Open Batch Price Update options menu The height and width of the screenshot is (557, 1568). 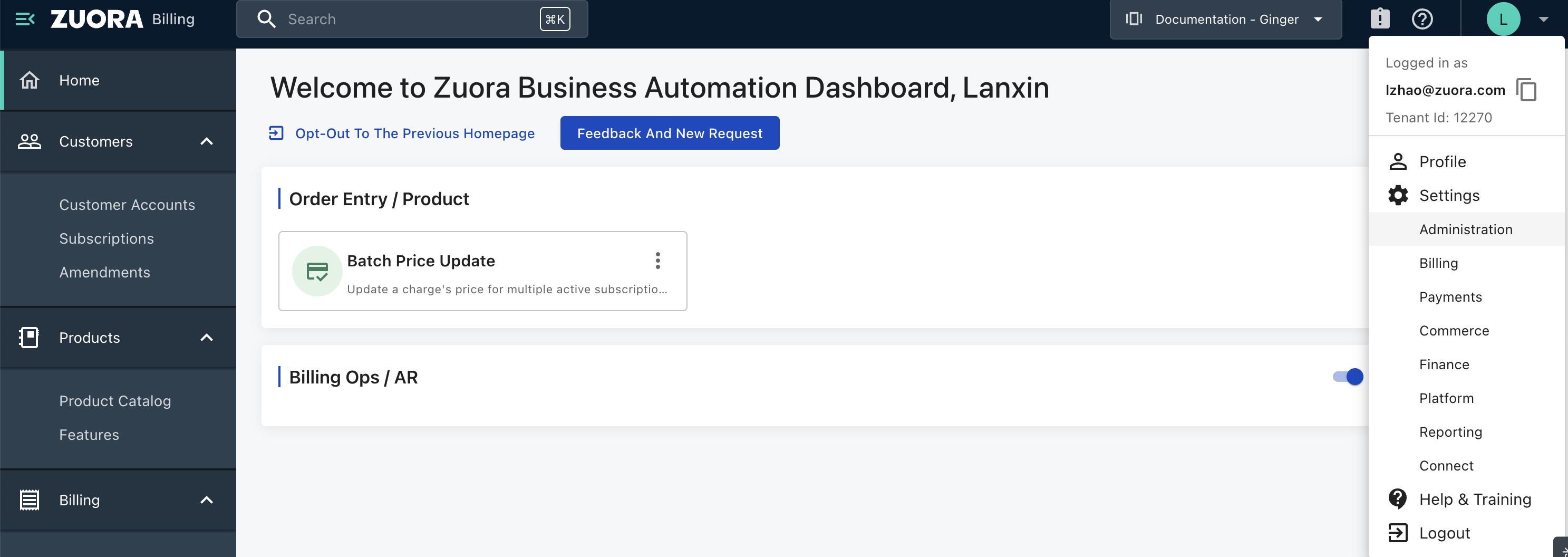coord(657,261)
